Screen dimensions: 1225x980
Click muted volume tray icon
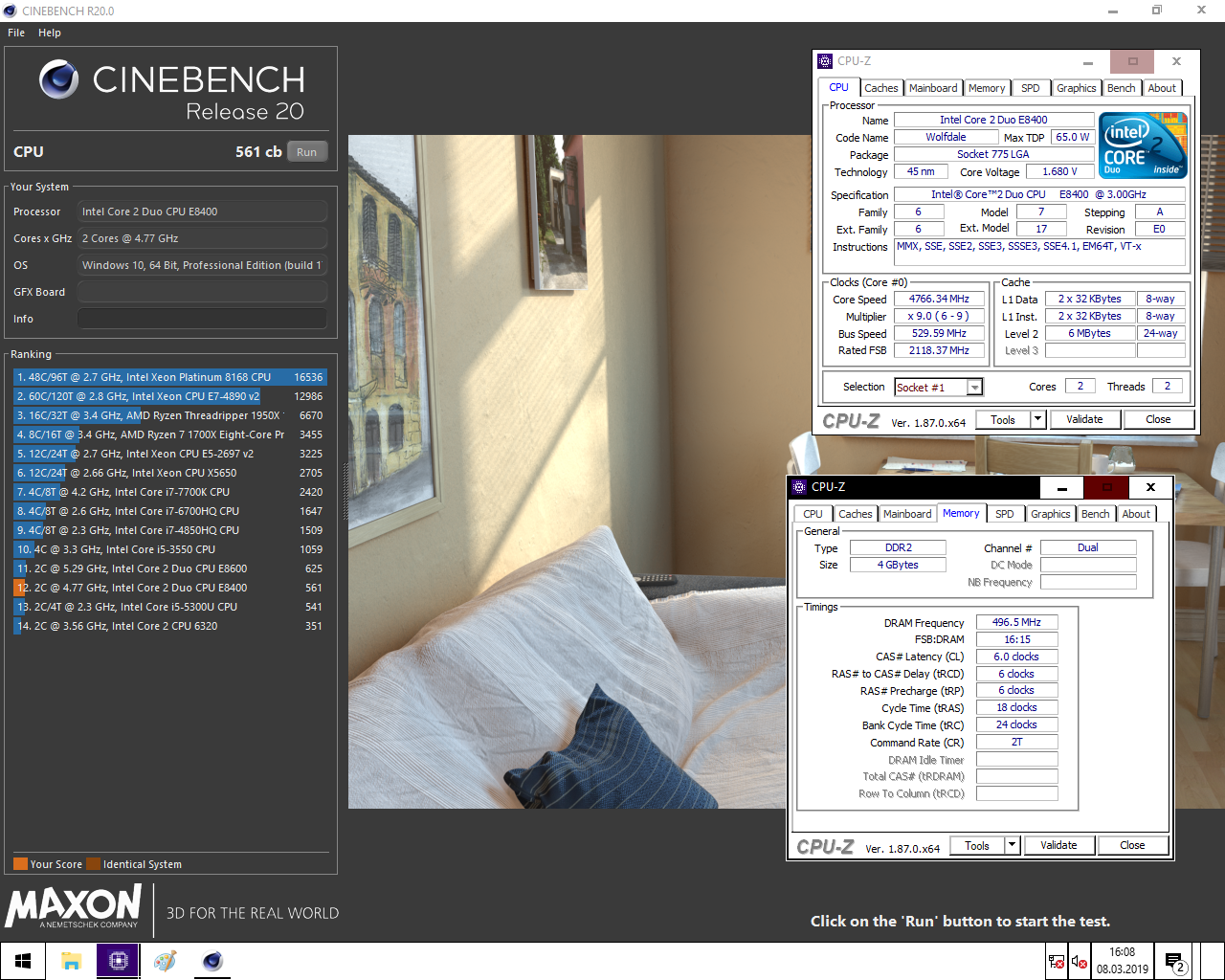click(1079, 961)
